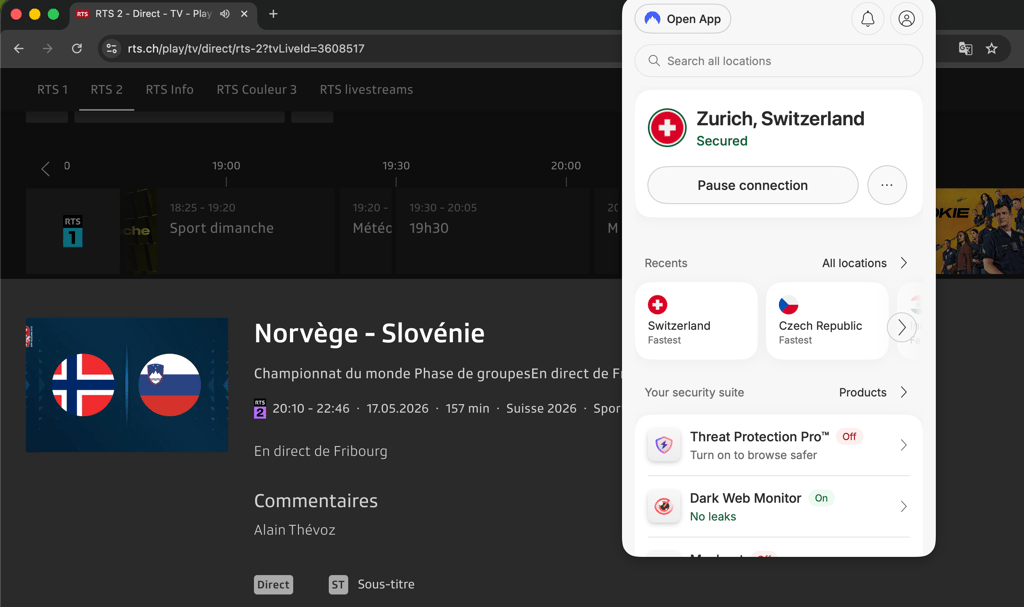Toggle the Dark Web Monitor On badge
Image resolution: width=1024 pixels, height=607 pixels.
(821, 498)
